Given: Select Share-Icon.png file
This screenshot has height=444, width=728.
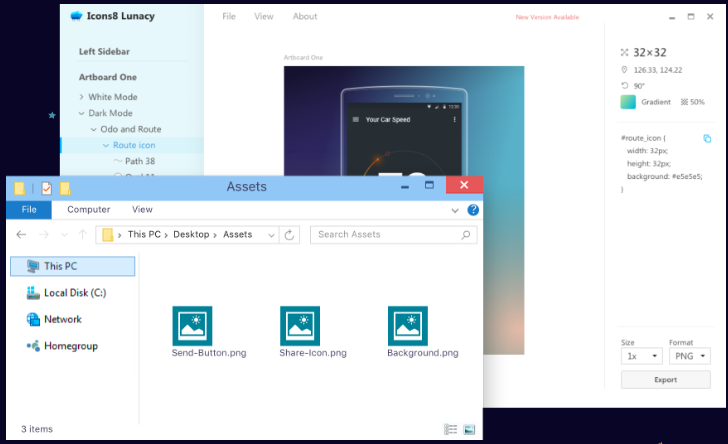Looking at the screenshot, I should [x=313, y=332].
